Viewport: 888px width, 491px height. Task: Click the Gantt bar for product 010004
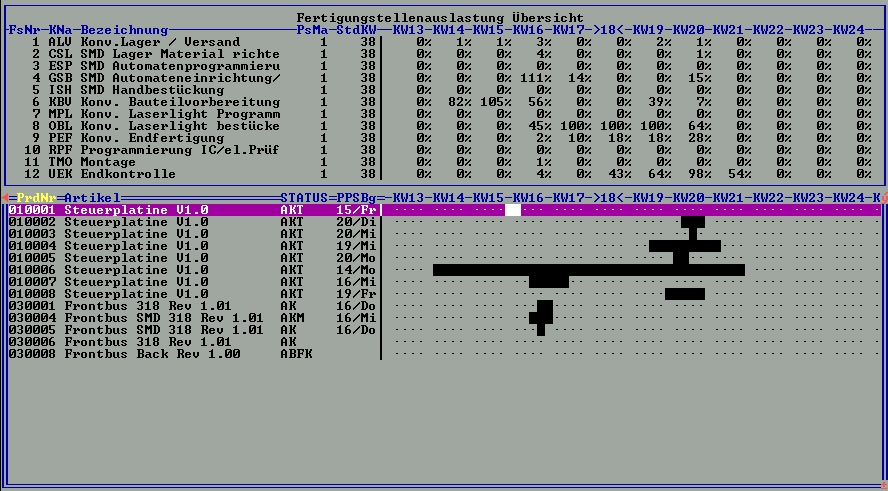(684, 246)
